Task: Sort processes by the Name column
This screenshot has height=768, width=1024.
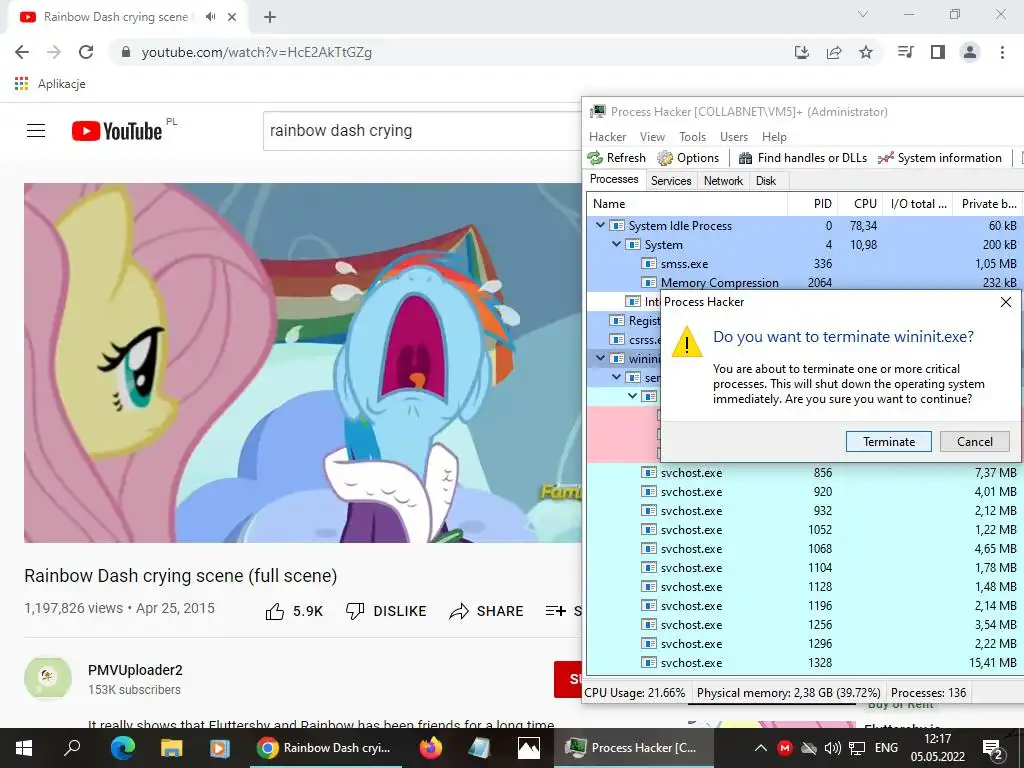Action: 687,204
